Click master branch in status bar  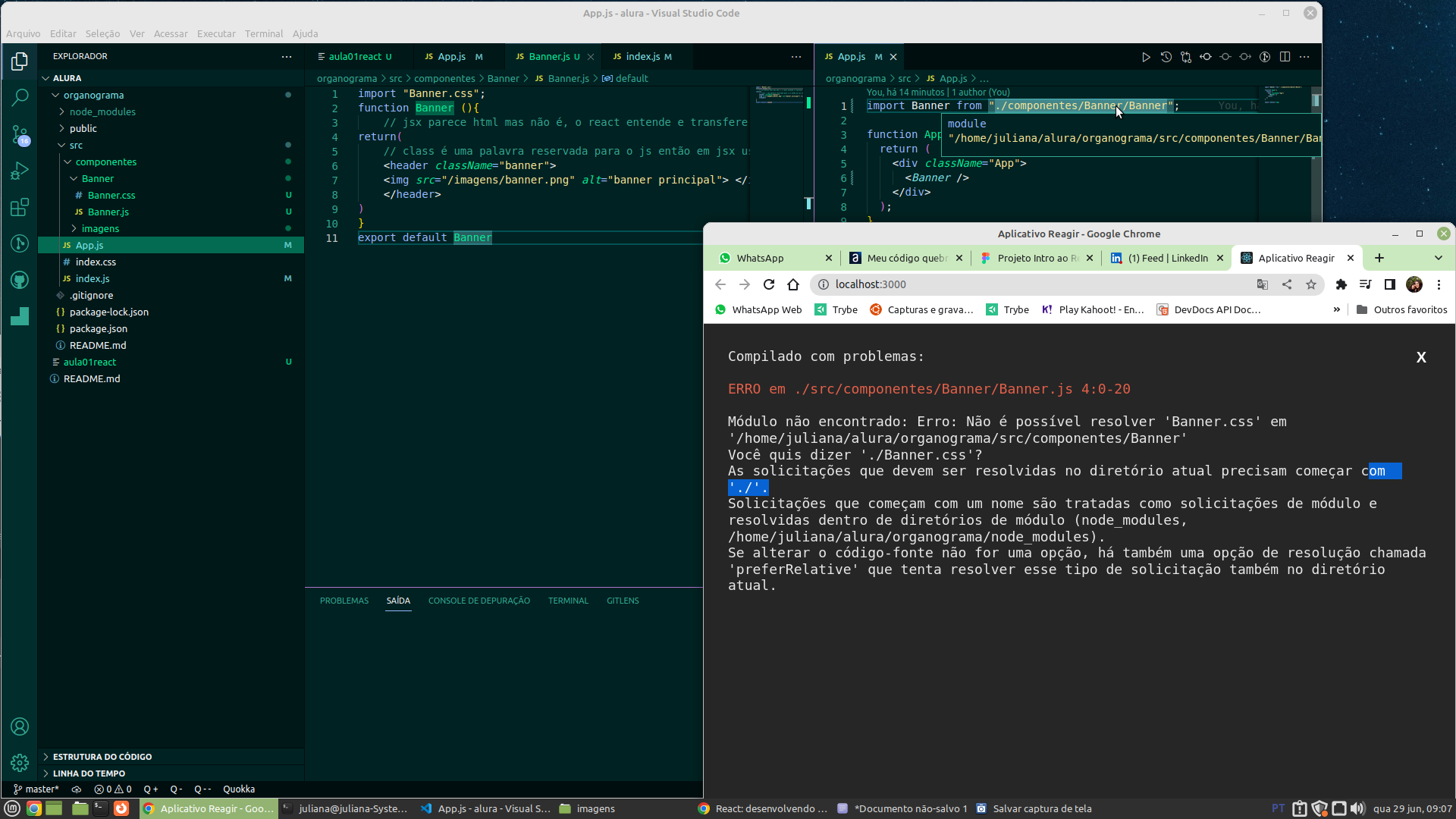coord(36,789)
